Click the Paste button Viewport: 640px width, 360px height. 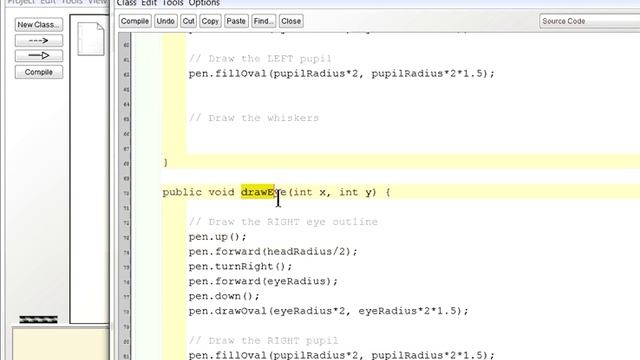click(x=236, y=21)
